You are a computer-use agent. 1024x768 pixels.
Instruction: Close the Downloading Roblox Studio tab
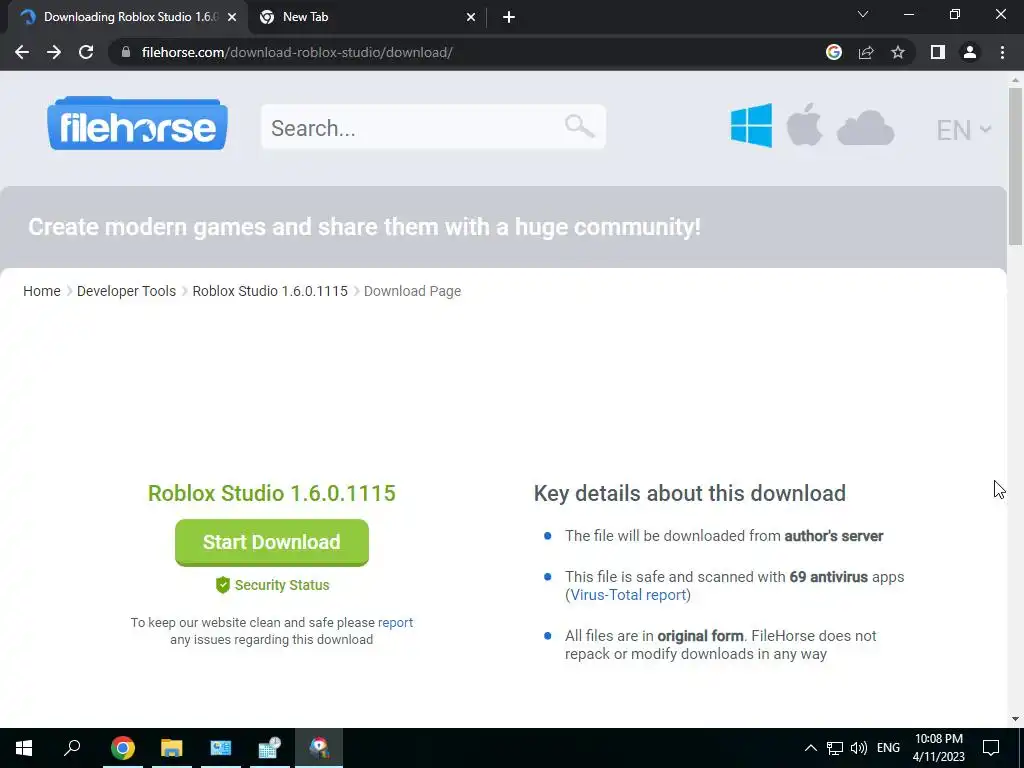232,18
